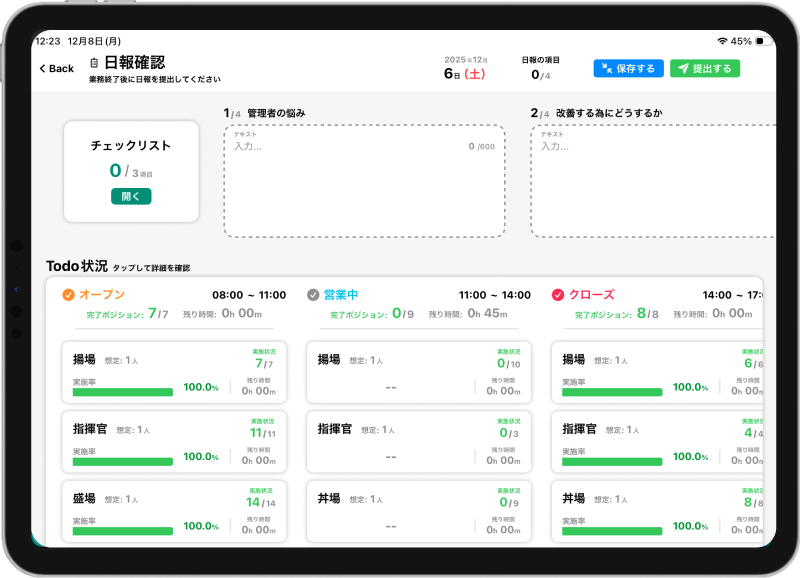800x578 pixels.
Task: Click the checkmark icon next to 保存する
Action: pyautogui.click(x=607, y=67)
